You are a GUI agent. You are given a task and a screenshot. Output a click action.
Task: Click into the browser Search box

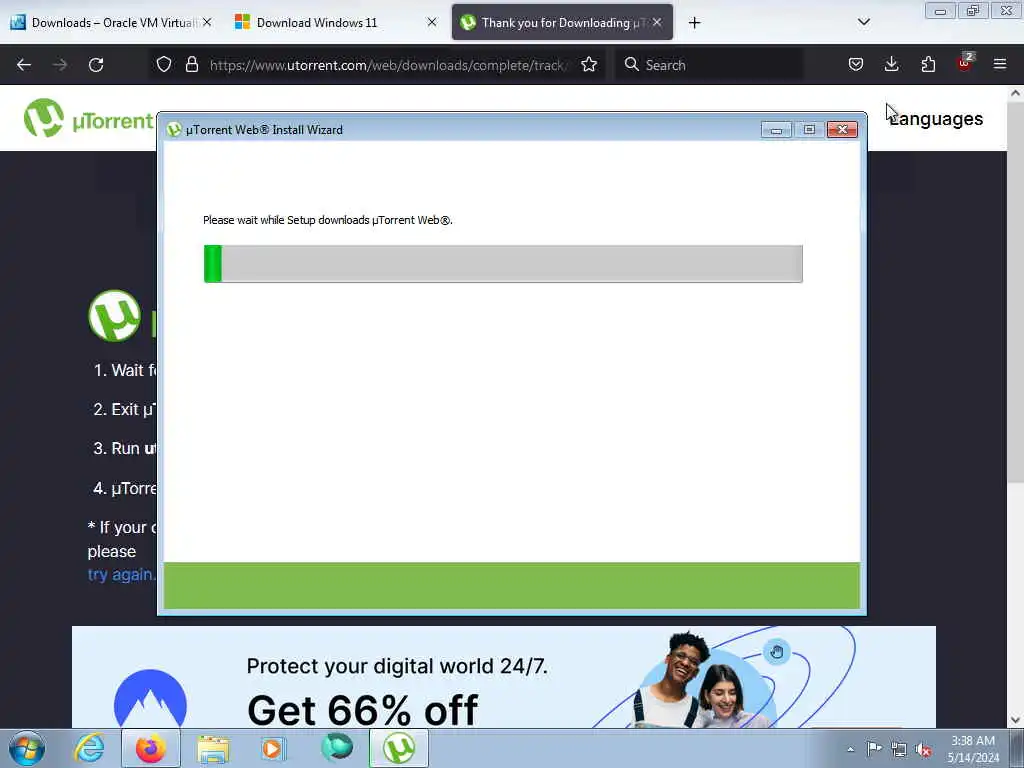[x=709, y=65]
